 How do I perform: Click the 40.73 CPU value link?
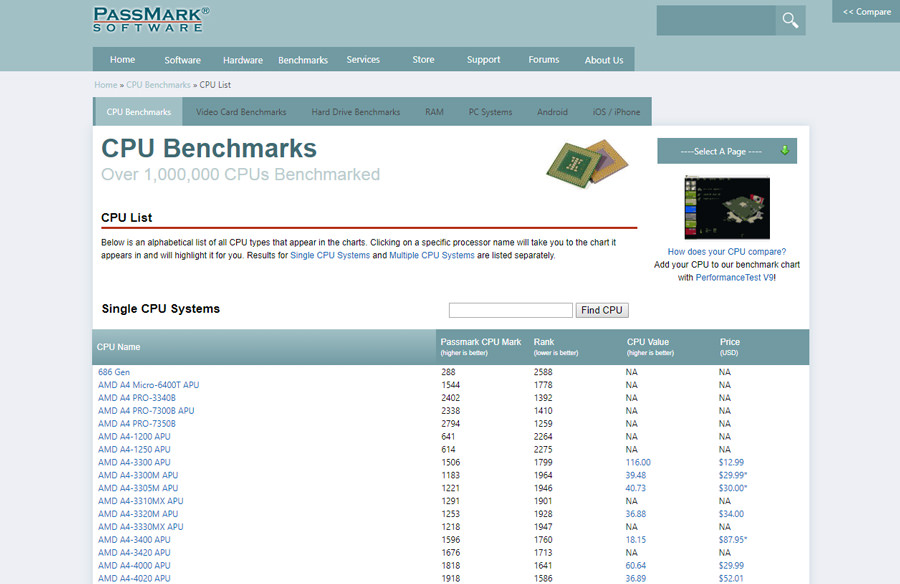point(635,489)
